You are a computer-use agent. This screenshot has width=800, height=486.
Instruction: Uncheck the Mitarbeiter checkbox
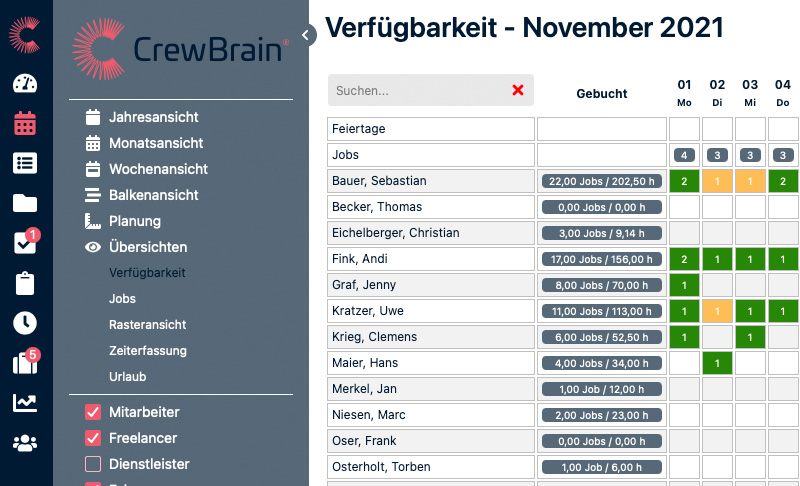click(93, 412)
